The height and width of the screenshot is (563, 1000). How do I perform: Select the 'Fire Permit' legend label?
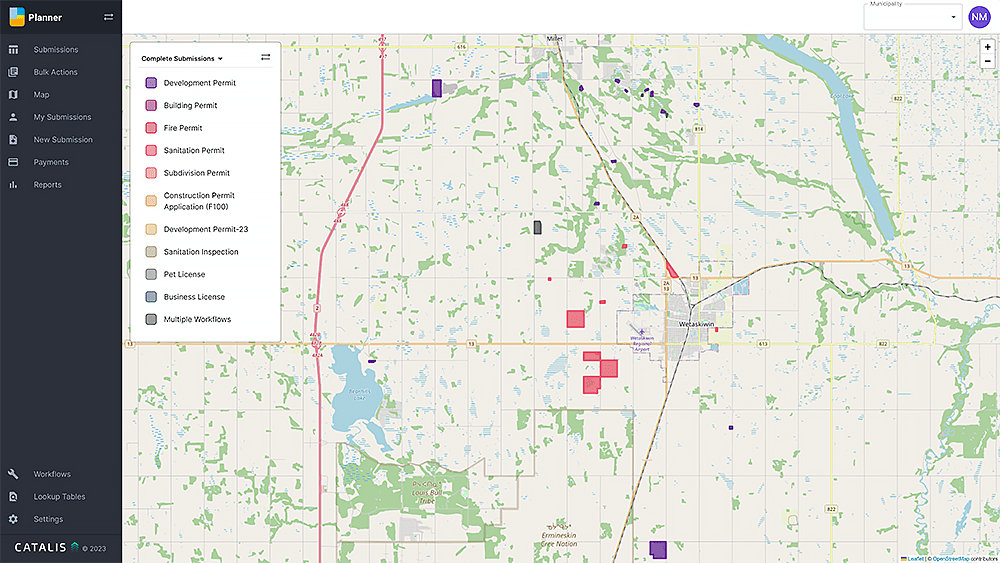point(183,128)
